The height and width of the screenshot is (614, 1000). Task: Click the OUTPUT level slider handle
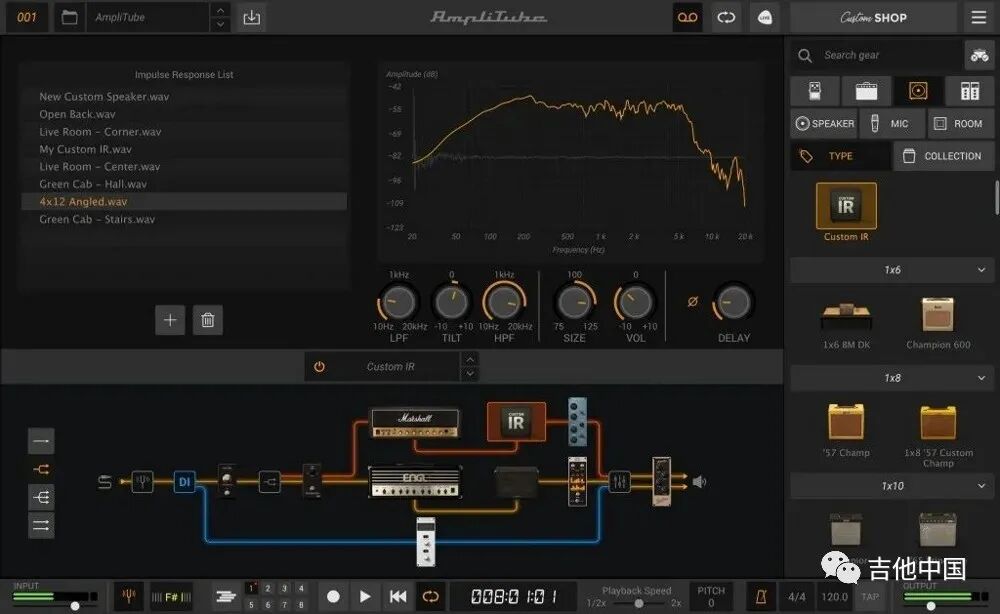931,606
